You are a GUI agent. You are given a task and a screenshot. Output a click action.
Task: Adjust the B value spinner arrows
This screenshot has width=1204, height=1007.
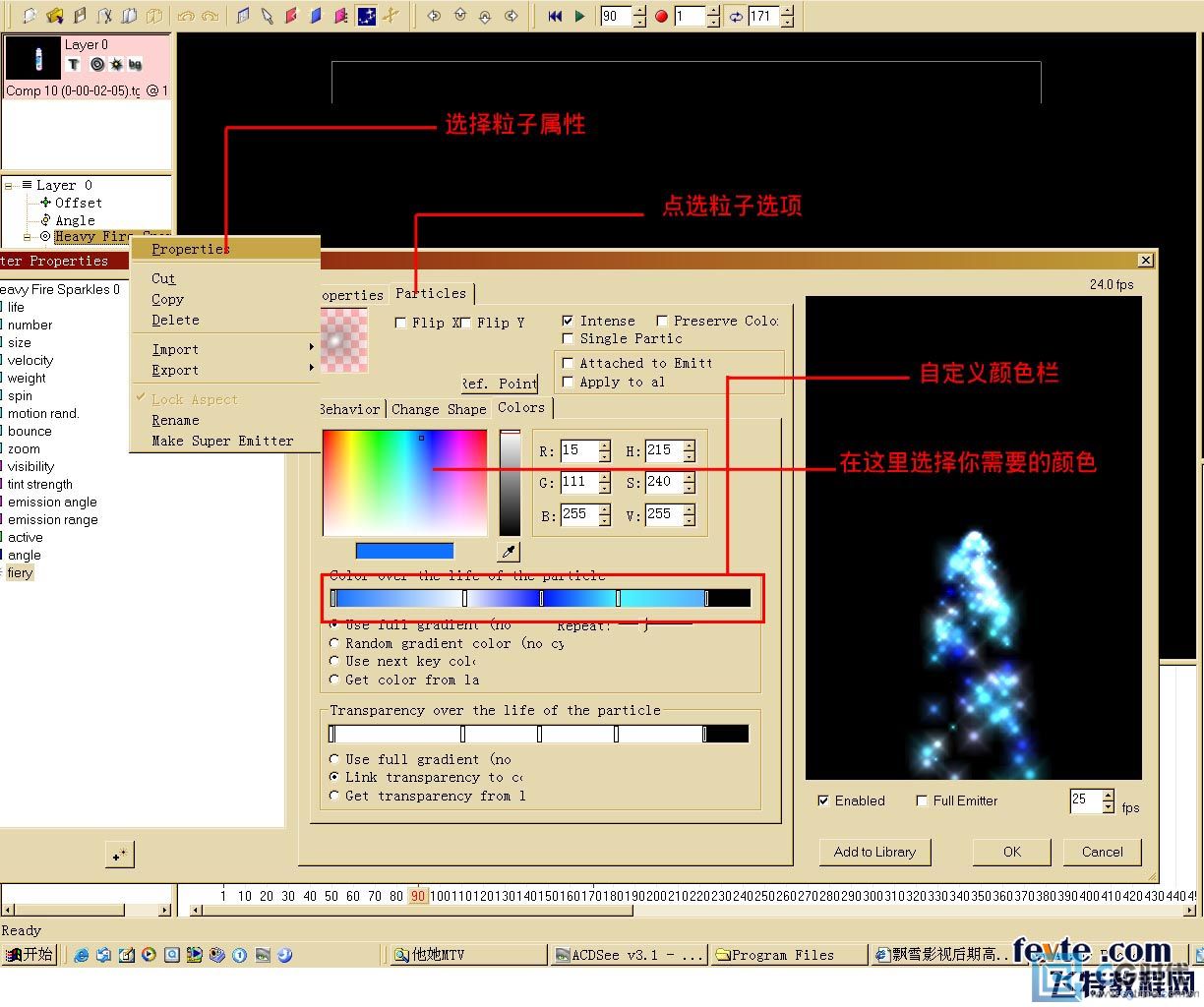point(604,514)
